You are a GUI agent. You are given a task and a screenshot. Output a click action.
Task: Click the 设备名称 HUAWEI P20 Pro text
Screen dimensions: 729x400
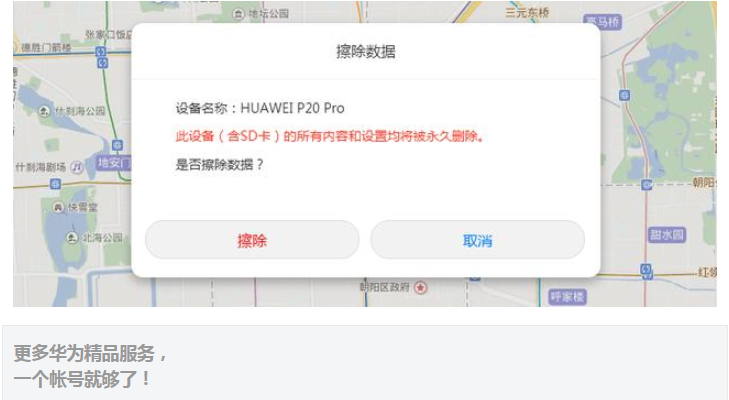tap(260, 108)
